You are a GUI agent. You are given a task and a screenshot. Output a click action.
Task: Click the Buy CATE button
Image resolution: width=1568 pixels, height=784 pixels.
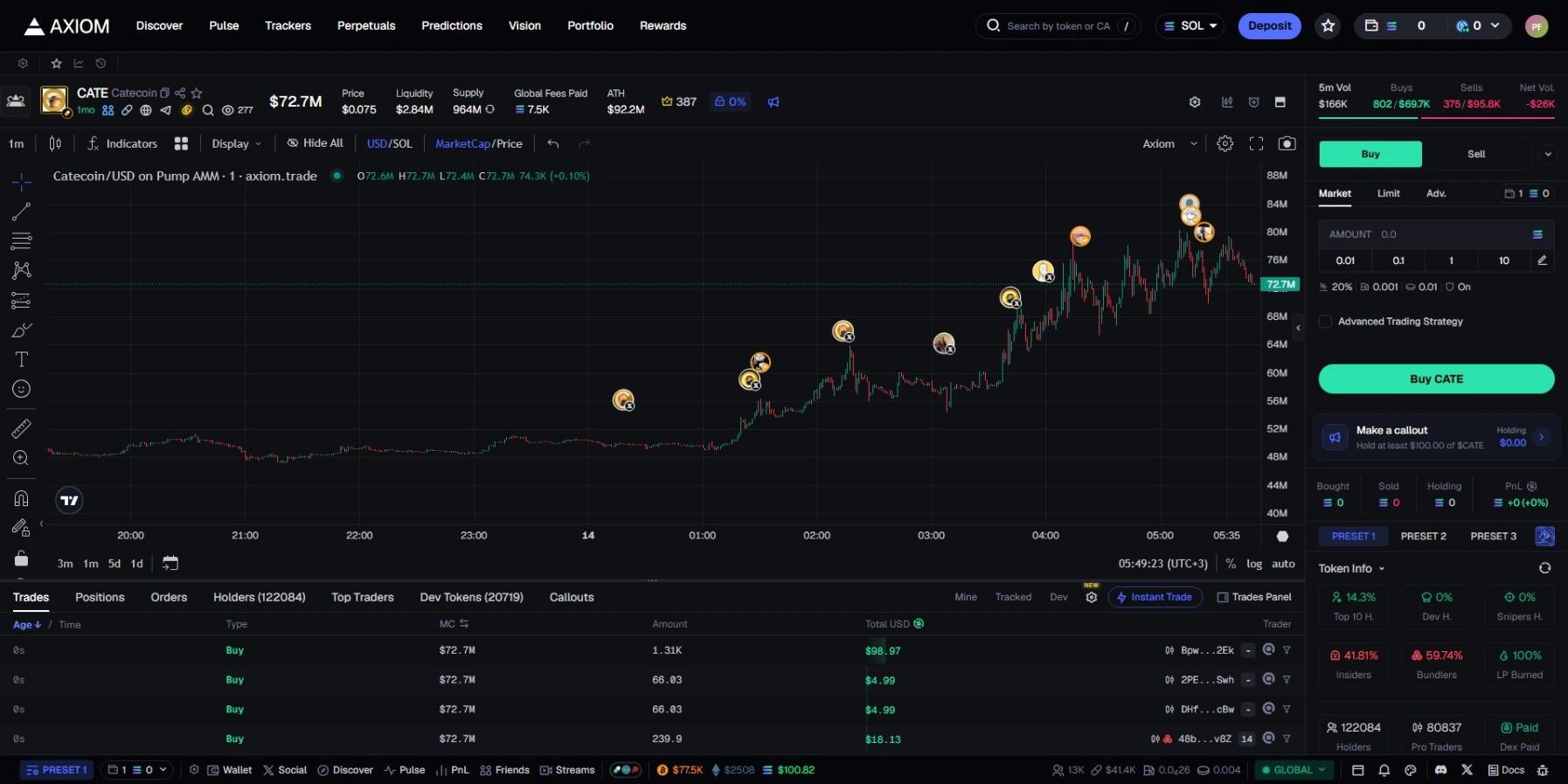(x=1436, y=378)
